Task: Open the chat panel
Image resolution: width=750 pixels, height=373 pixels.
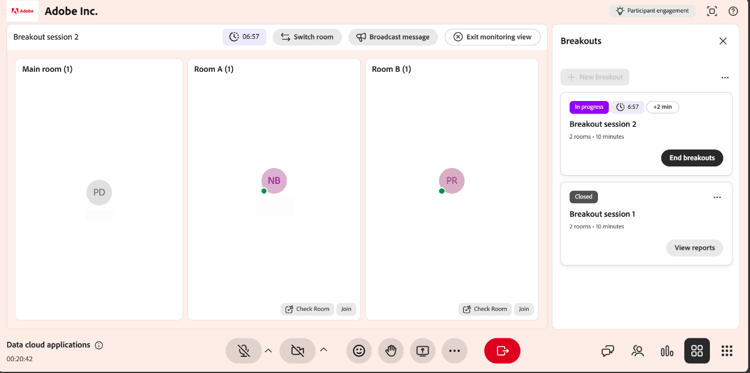Action: [607, 351]
